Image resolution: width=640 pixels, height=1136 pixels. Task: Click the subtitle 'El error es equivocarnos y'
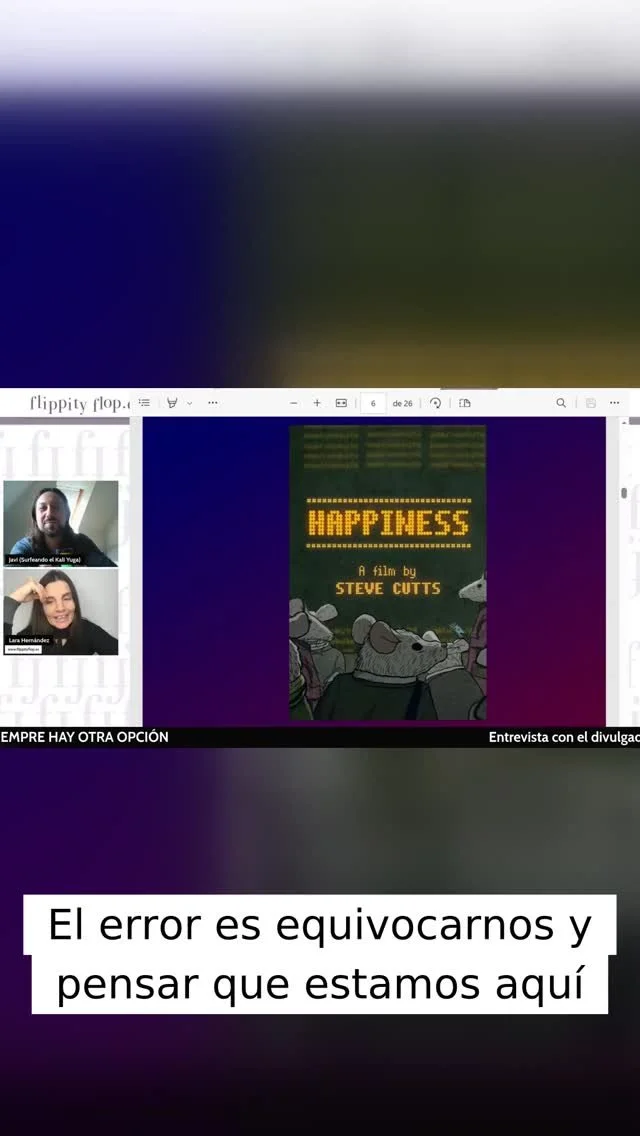click(x=320, y=925)
